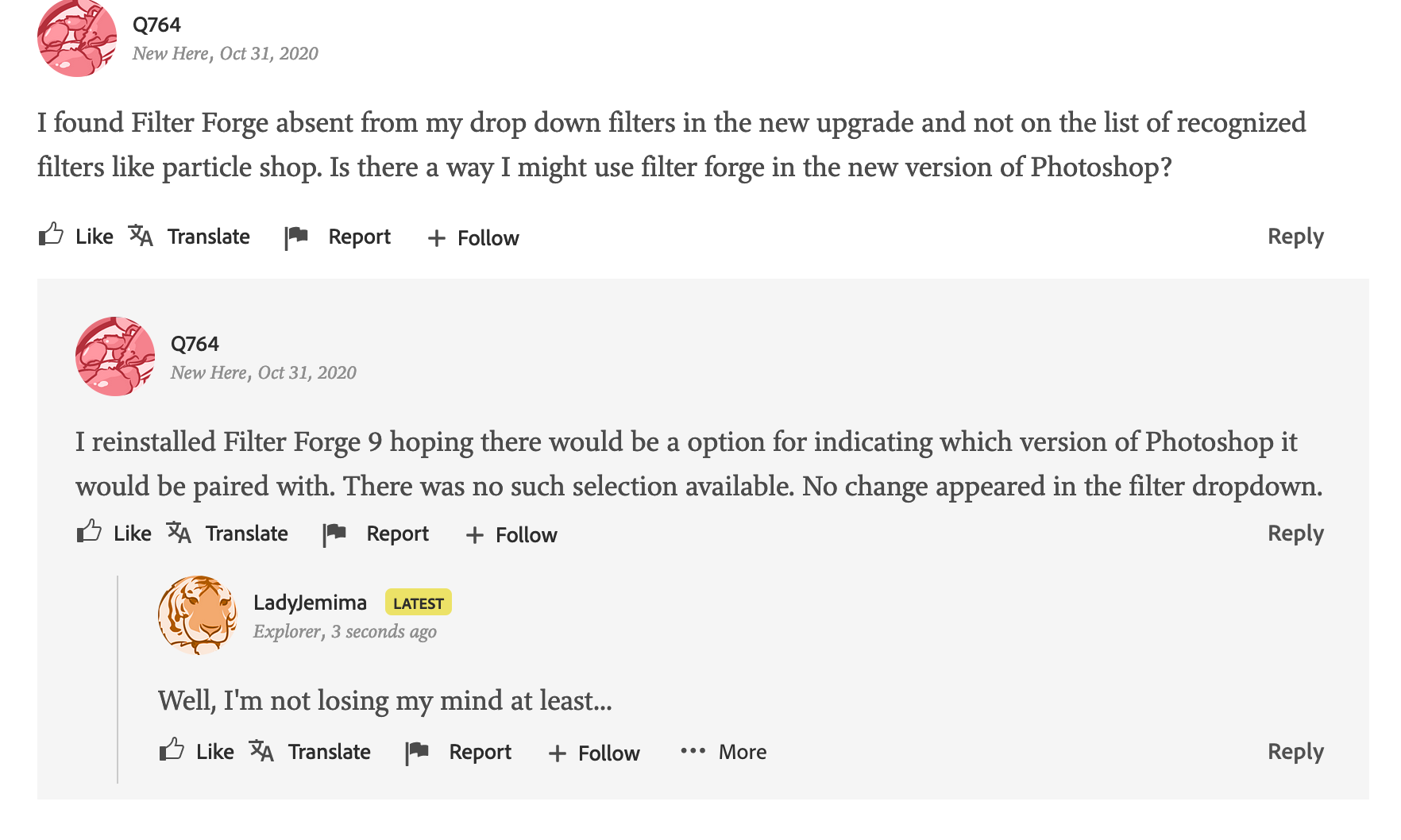Image resolution: width=1401 pixels, height=840 pixels.
Task: Follow LadyJemima's comment
Action: click(594, 753)
